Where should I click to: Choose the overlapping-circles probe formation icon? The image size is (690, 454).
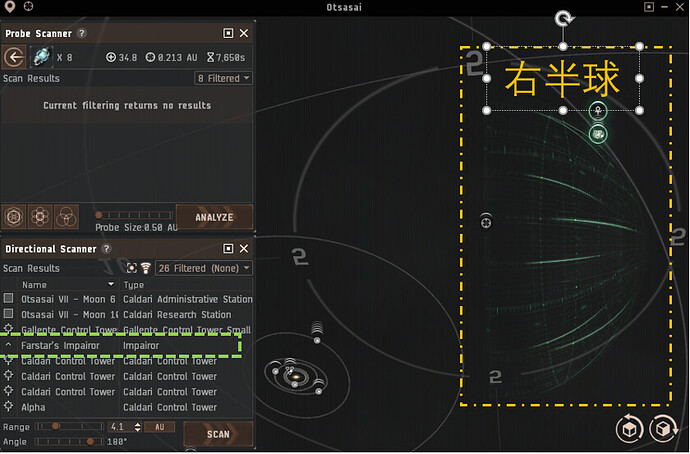point(66,216)
